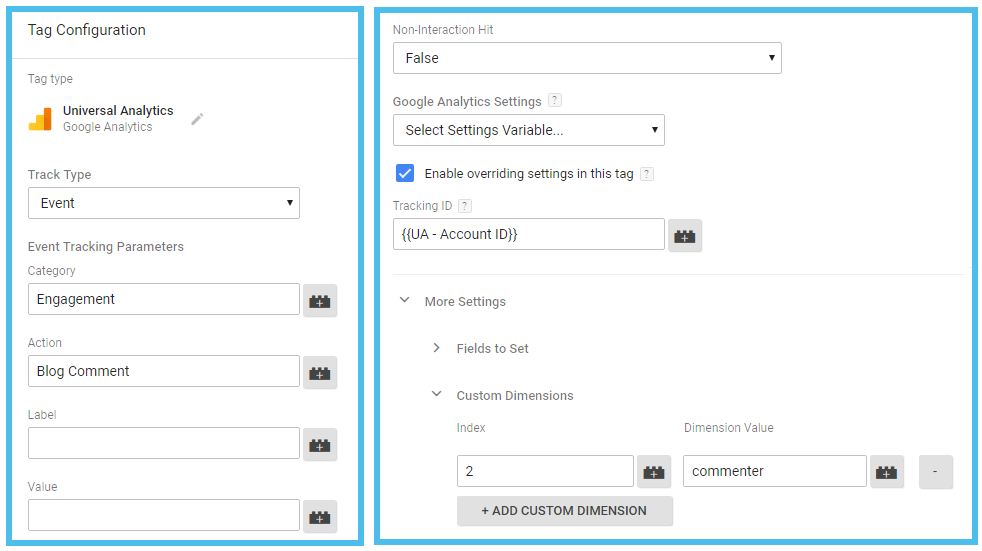Click variable picker icon beside Label field
This screenshot has width=982, height=551.
320,444
